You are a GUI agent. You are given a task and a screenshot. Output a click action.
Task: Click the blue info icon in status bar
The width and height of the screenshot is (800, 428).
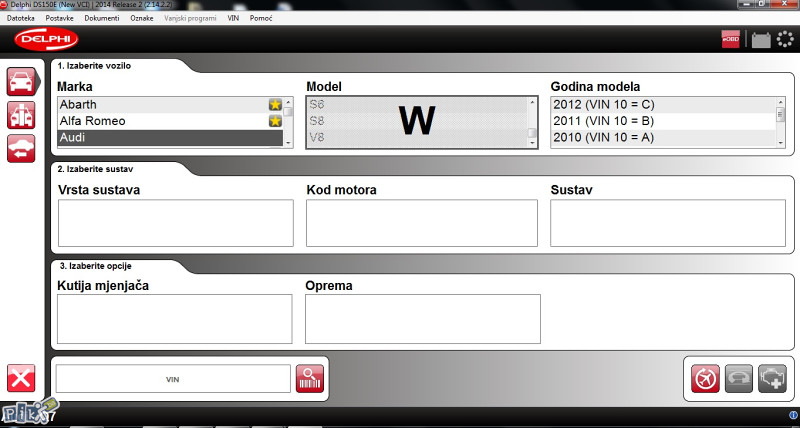793,415
